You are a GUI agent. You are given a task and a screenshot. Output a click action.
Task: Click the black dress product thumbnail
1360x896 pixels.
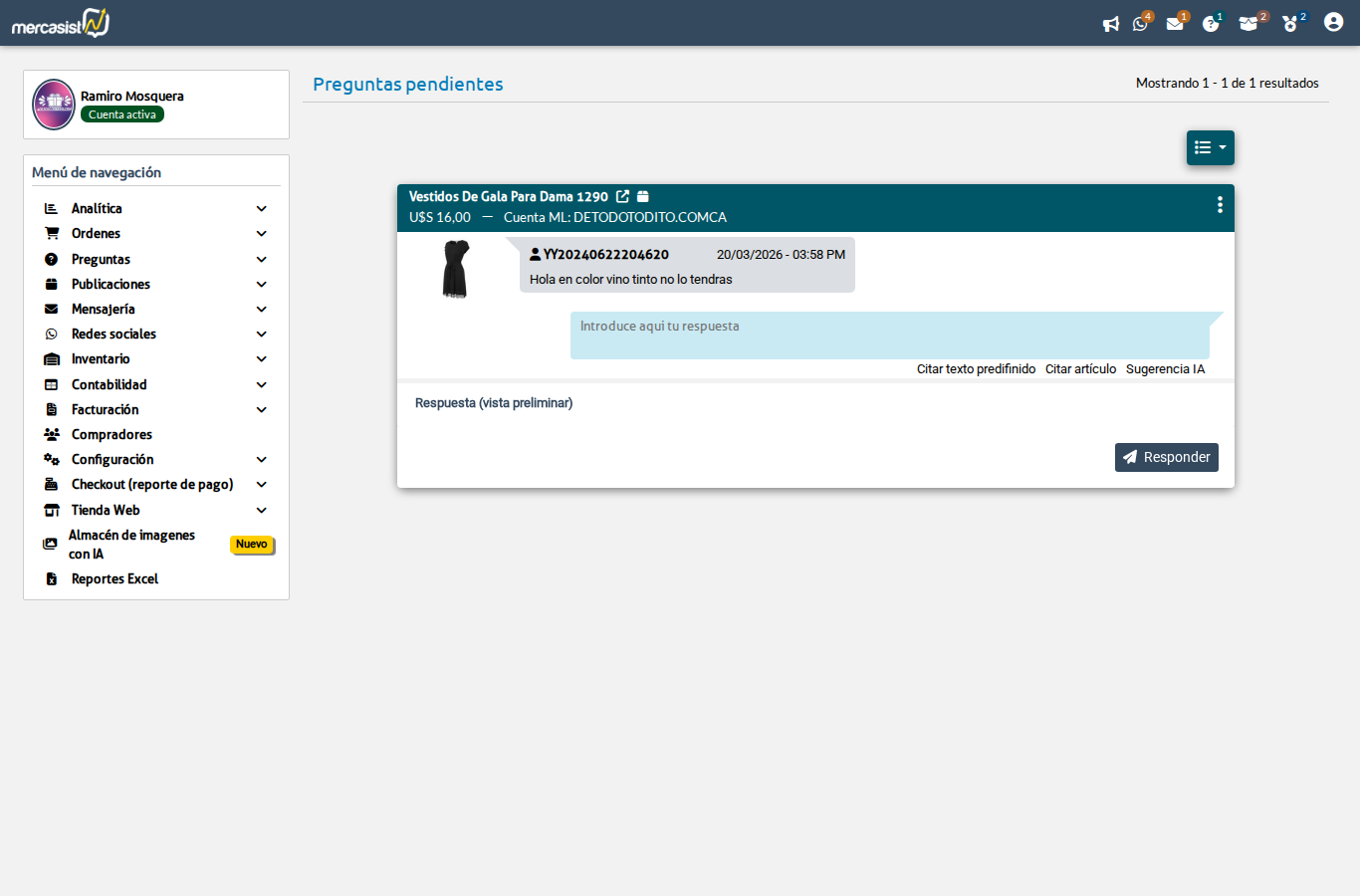pyautogui.click(x=455, y=269)
